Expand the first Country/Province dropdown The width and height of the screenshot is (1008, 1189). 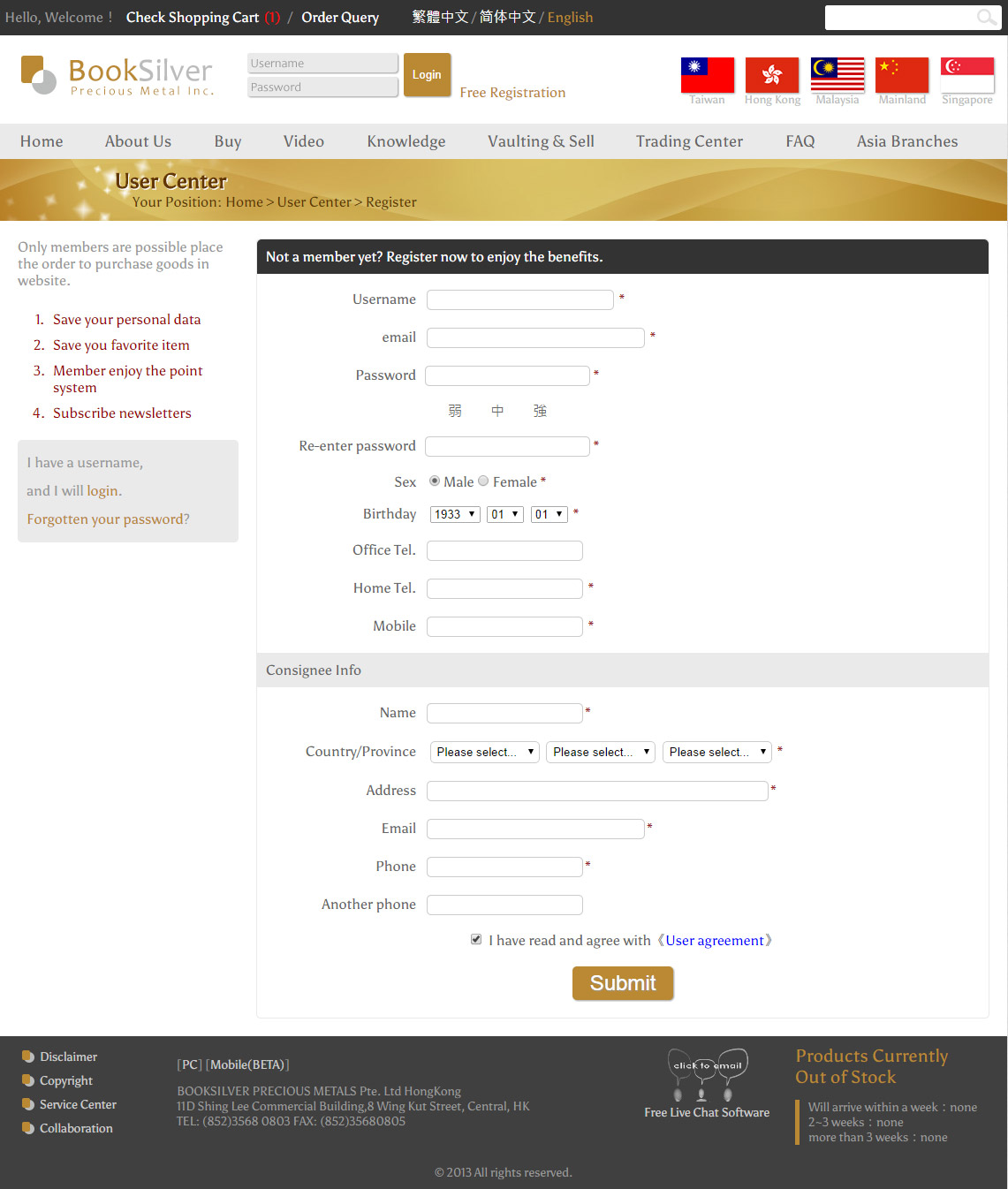[x=484, y=752]
